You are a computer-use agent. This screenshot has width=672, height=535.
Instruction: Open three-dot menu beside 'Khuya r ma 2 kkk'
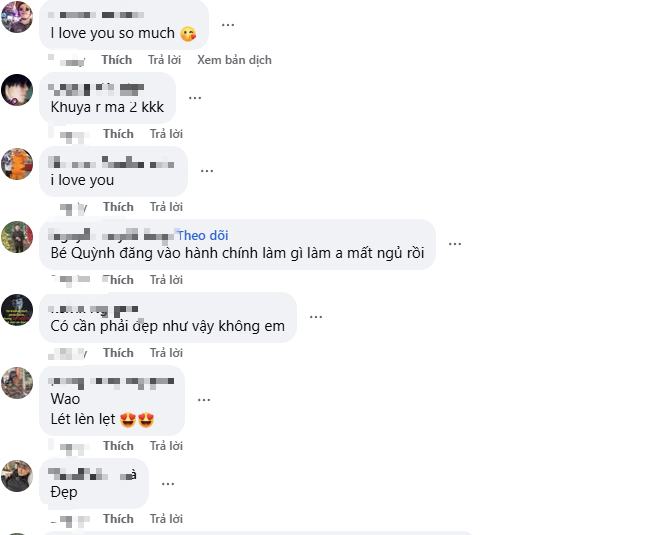click(195, 97)
